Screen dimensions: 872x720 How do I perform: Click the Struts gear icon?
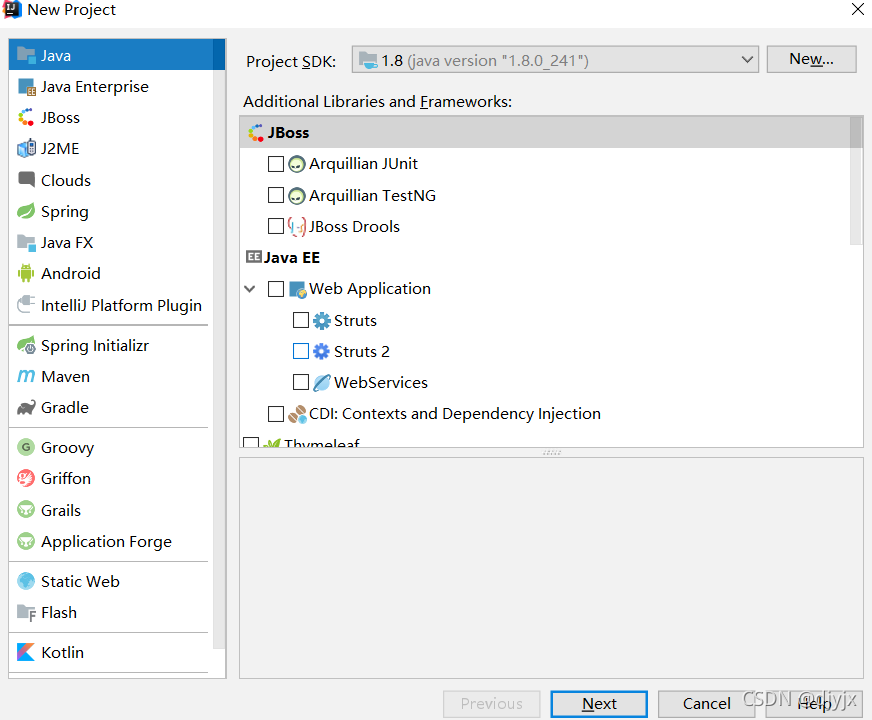point(321,320)
